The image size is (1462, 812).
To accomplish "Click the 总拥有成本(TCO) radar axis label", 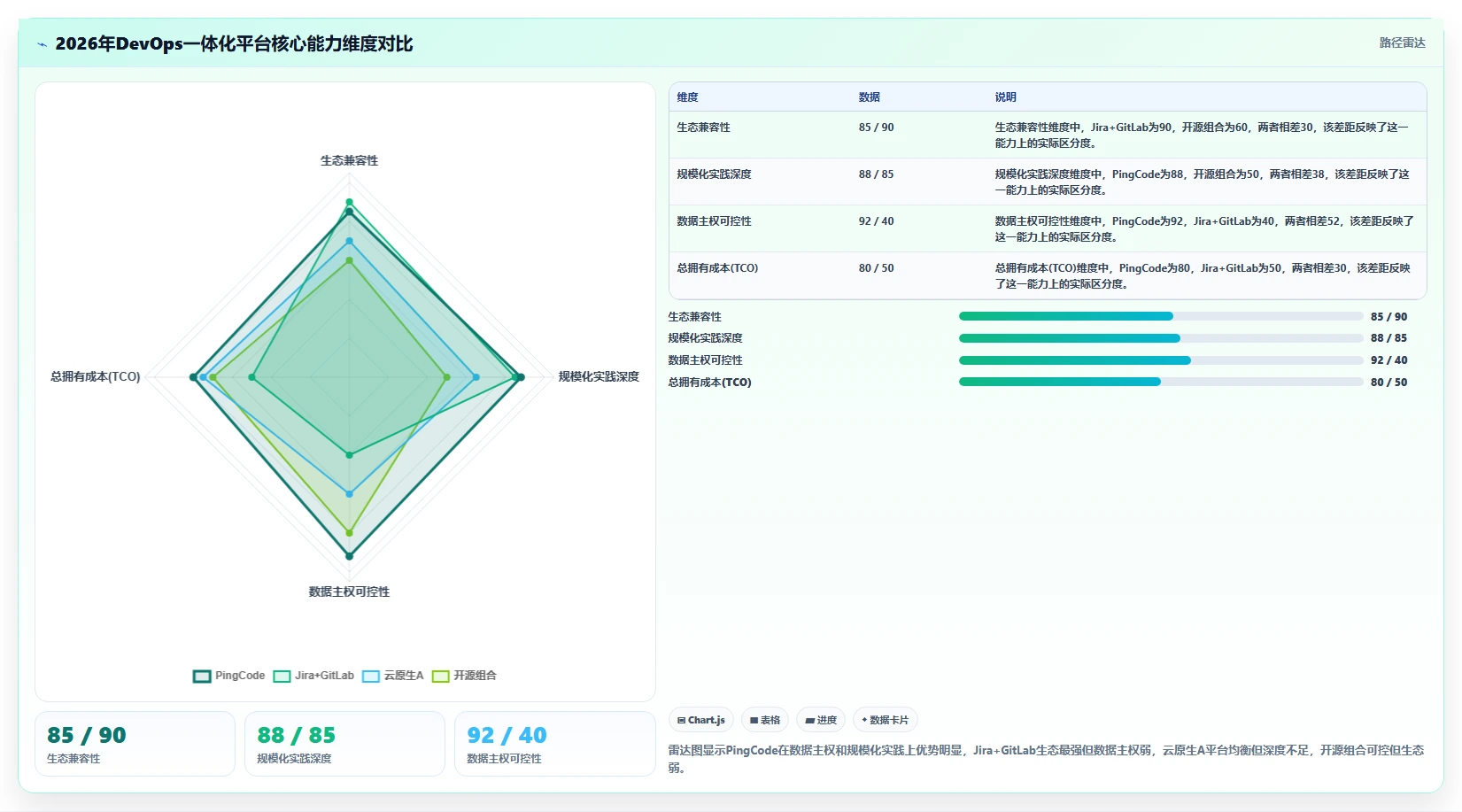I will point(96,376).
